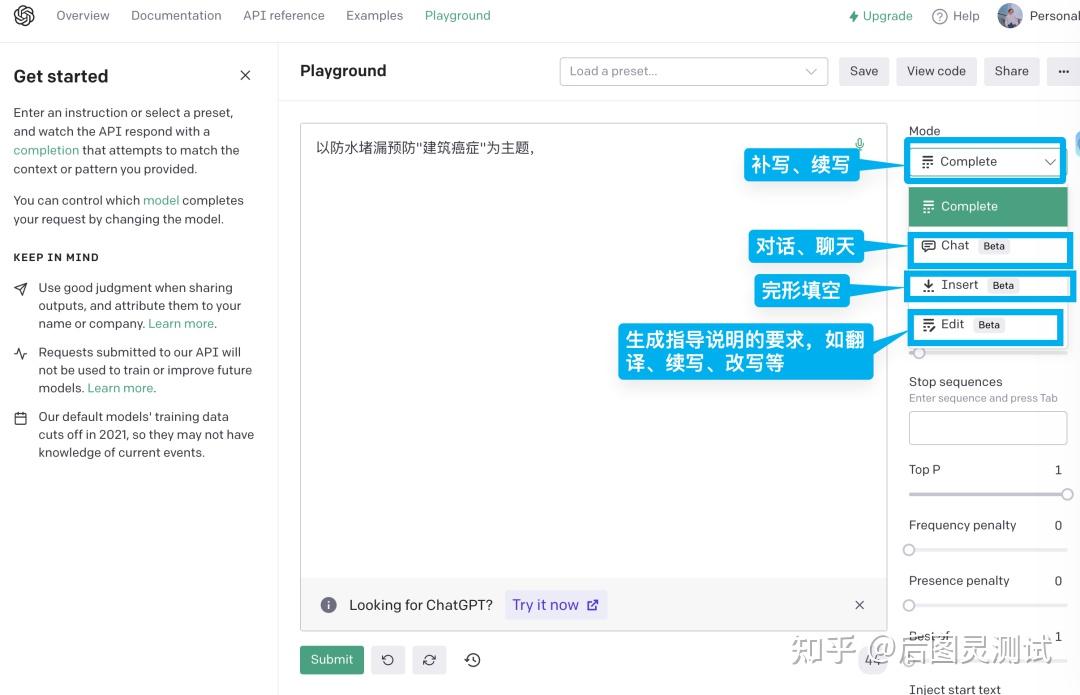
Task: Select the Complete mode option
Action: pyautogui.click(x=988, y=207)
